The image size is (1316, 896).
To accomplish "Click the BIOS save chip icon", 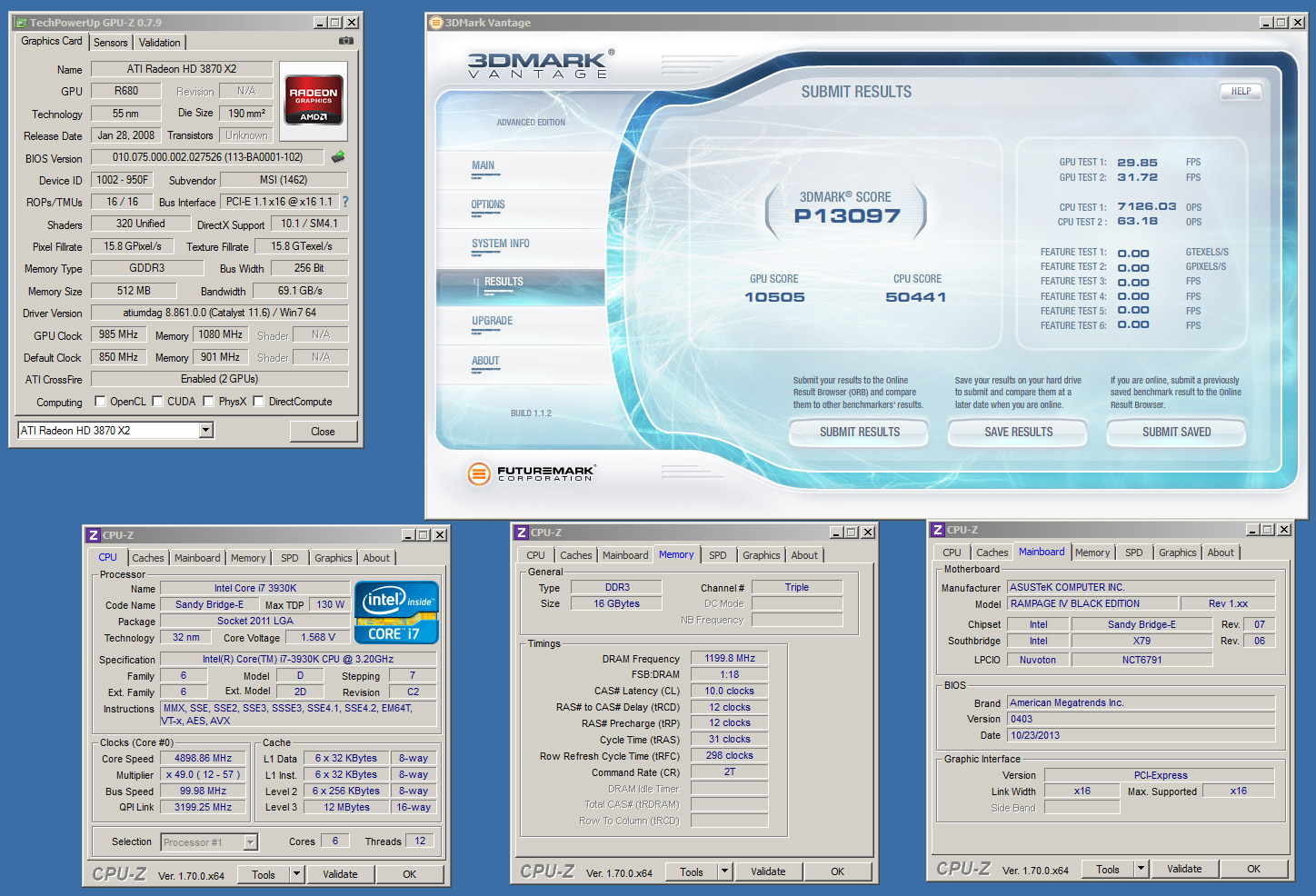I will 338,157.
